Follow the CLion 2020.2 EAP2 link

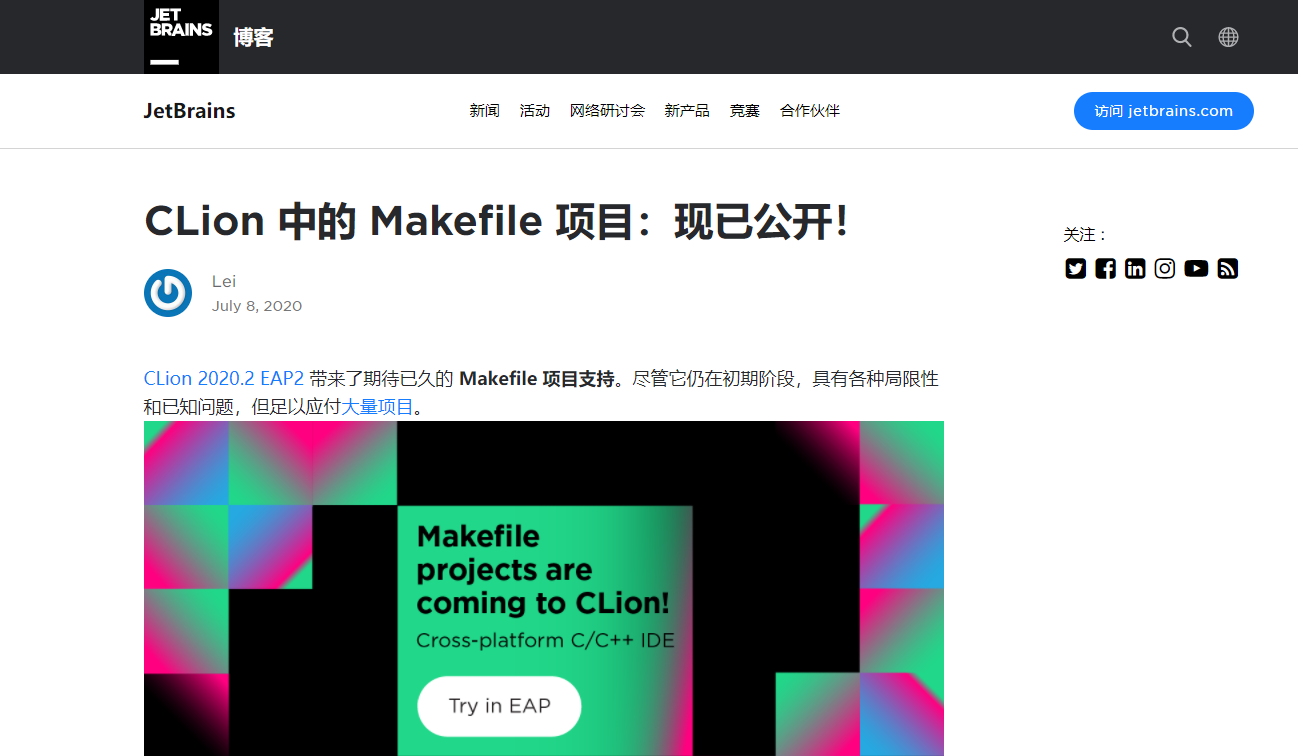(x=224, y=379)
